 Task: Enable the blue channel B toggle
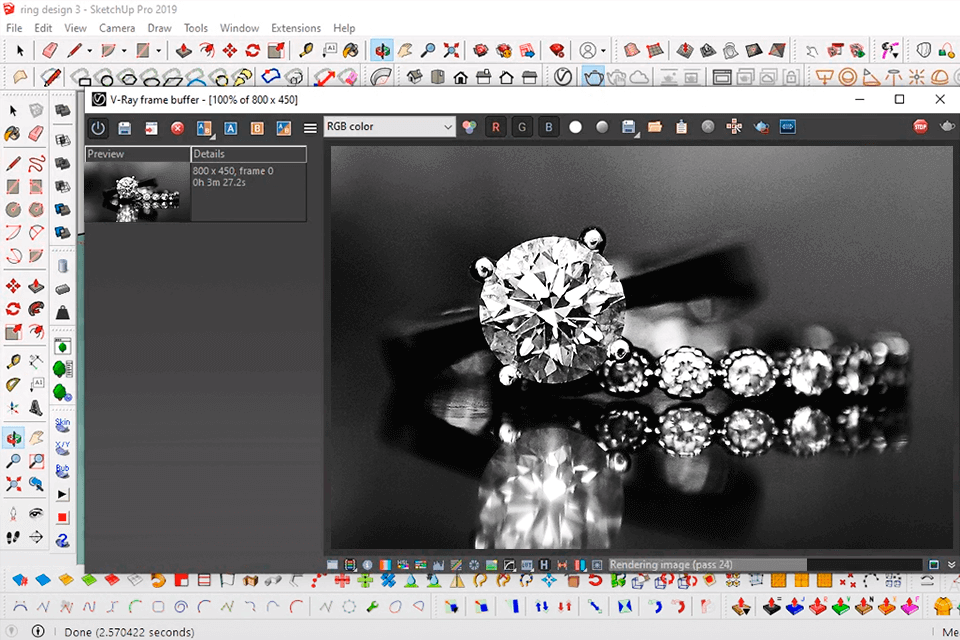(546, 127)
